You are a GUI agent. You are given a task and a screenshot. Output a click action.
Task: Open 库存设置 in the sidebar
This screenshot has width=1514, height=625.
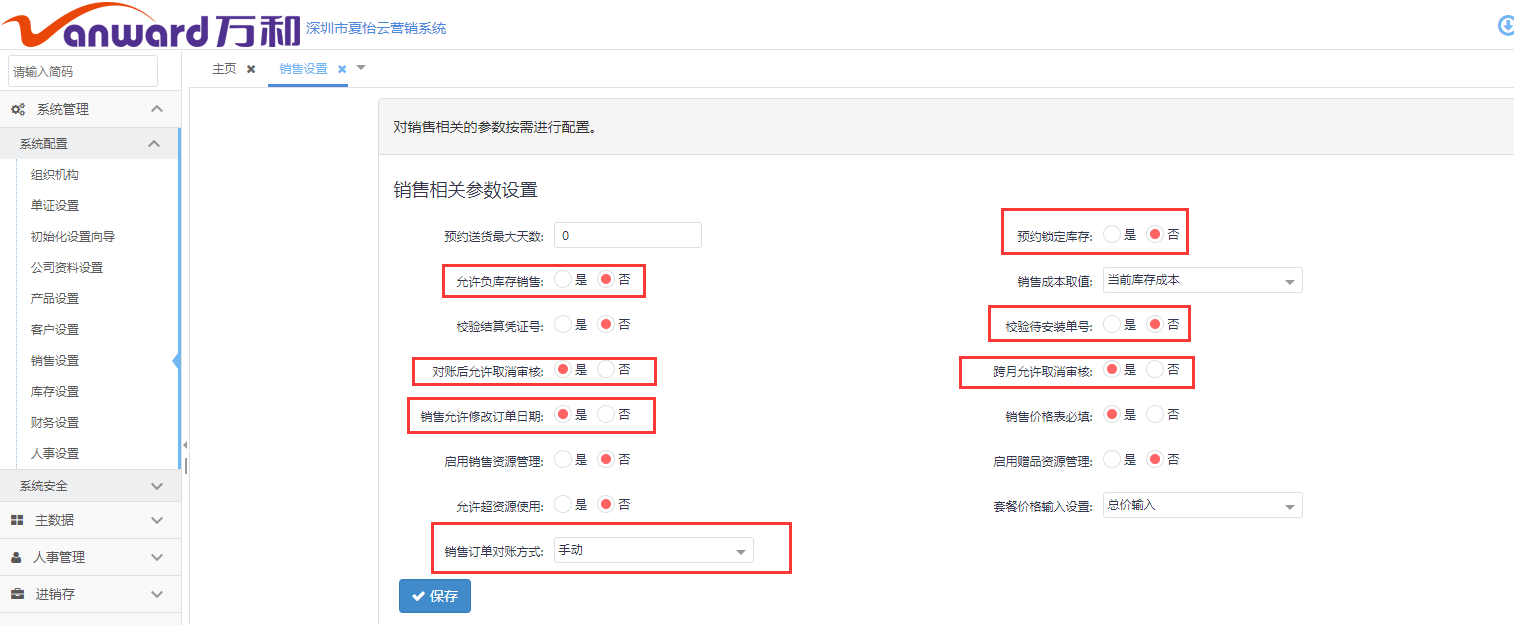point(55,391)
